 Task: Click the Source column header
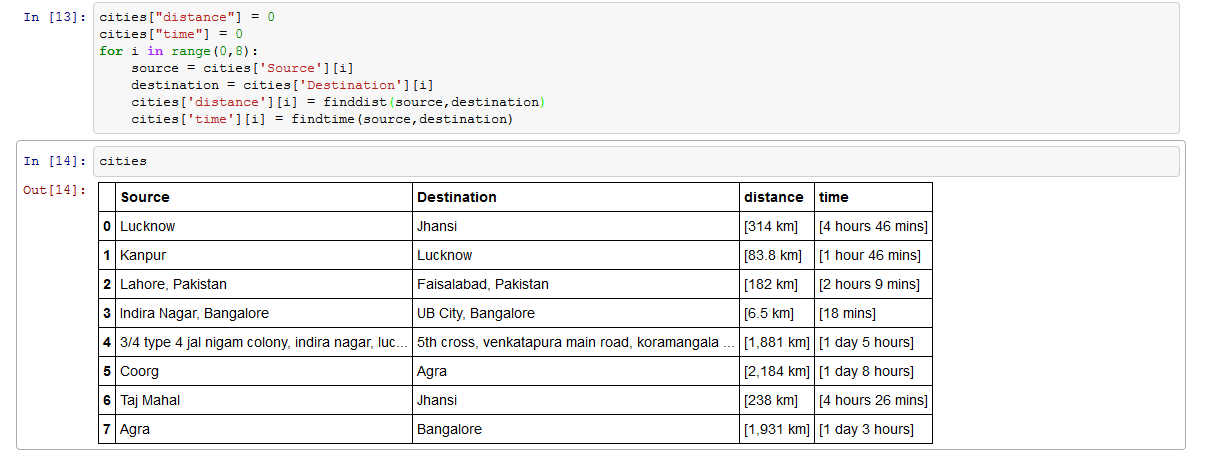coord(145,197)
